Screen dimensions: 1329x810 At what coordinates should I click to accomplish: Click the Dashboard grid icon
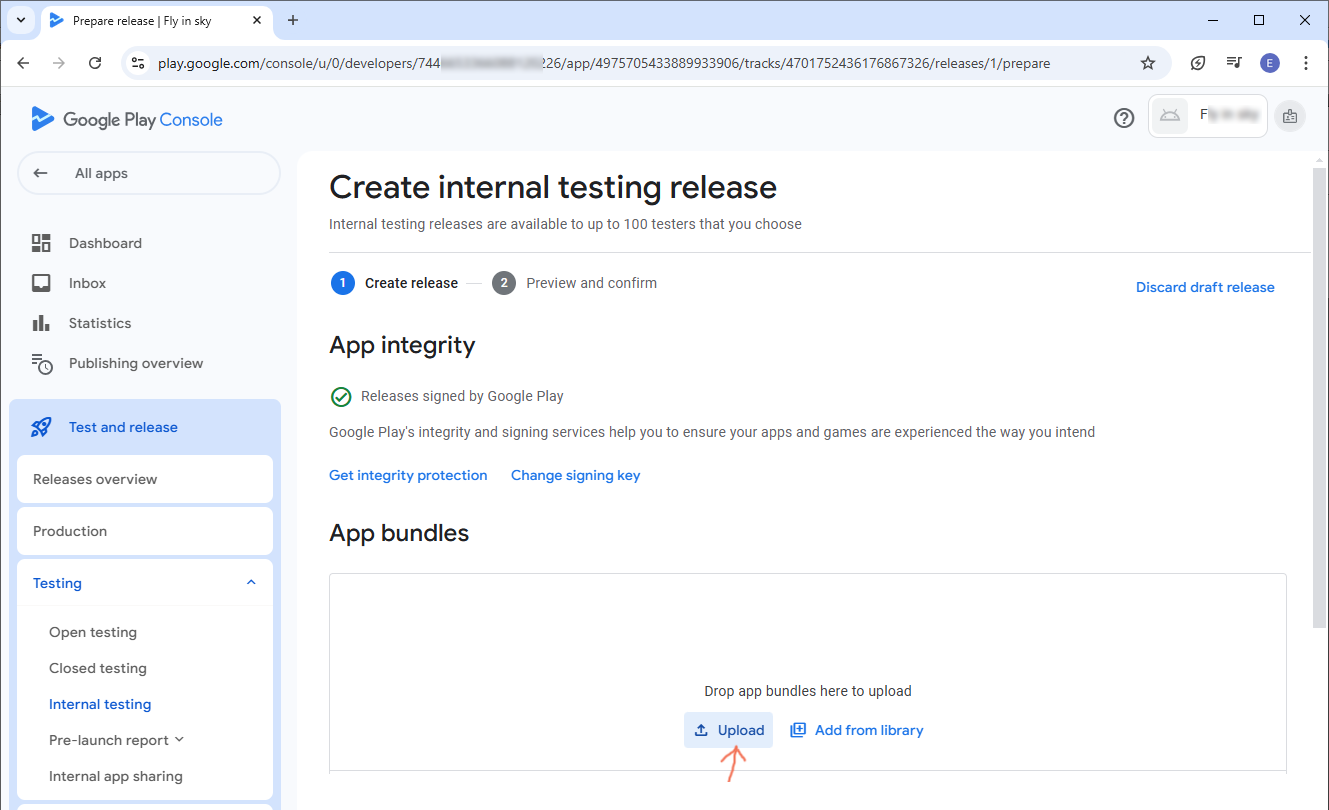41,243
